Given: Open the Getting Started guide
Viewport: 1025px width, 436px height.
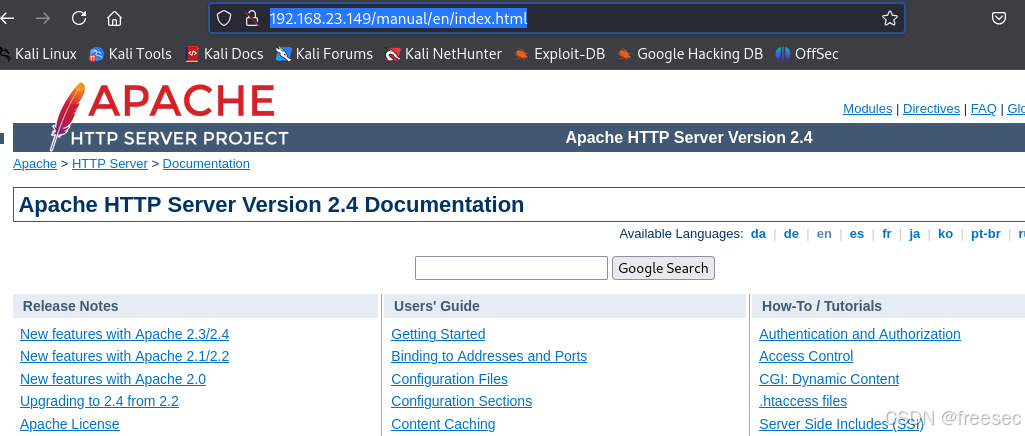Looking at the screenshot, I should click(x=438, y=334).
